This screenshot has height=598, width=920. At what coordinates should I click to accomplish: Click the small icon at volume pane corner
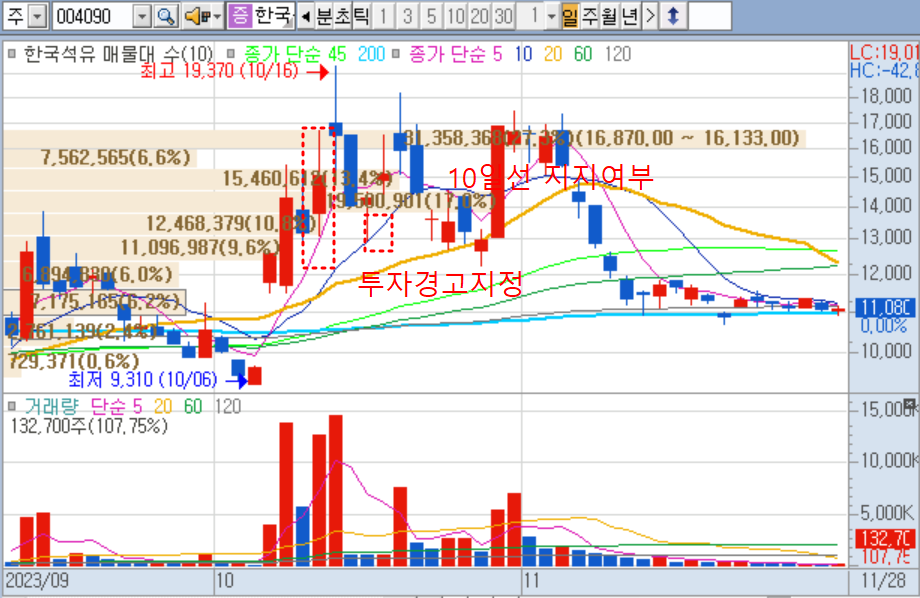click(x=909, y=404)
